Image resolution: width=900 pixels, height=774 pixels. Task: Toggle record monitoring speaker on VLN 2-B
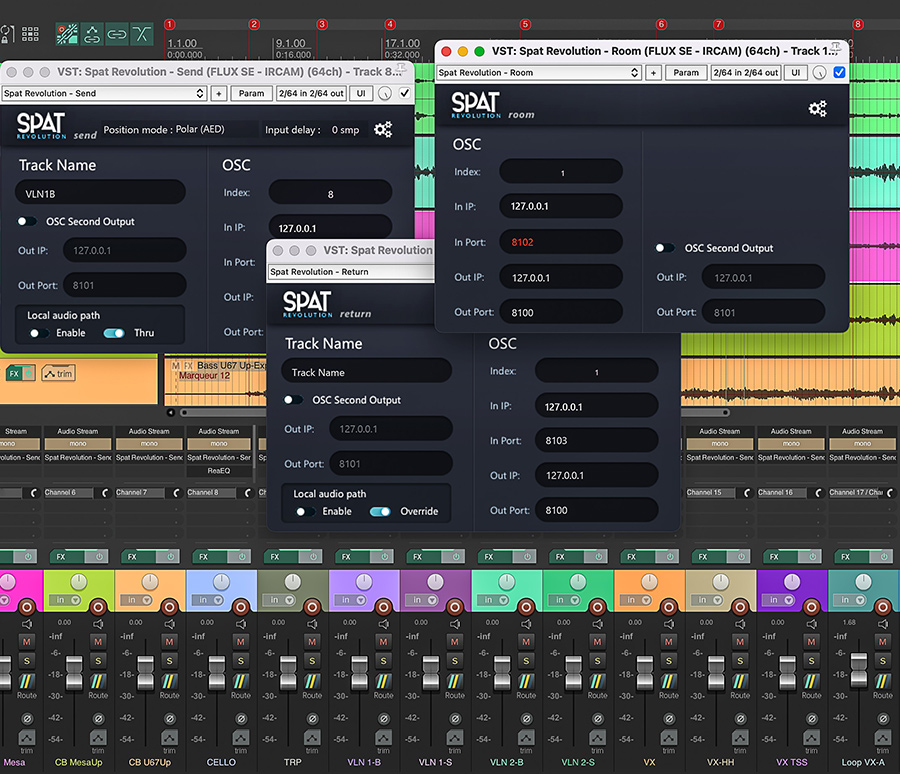[526, 624]
